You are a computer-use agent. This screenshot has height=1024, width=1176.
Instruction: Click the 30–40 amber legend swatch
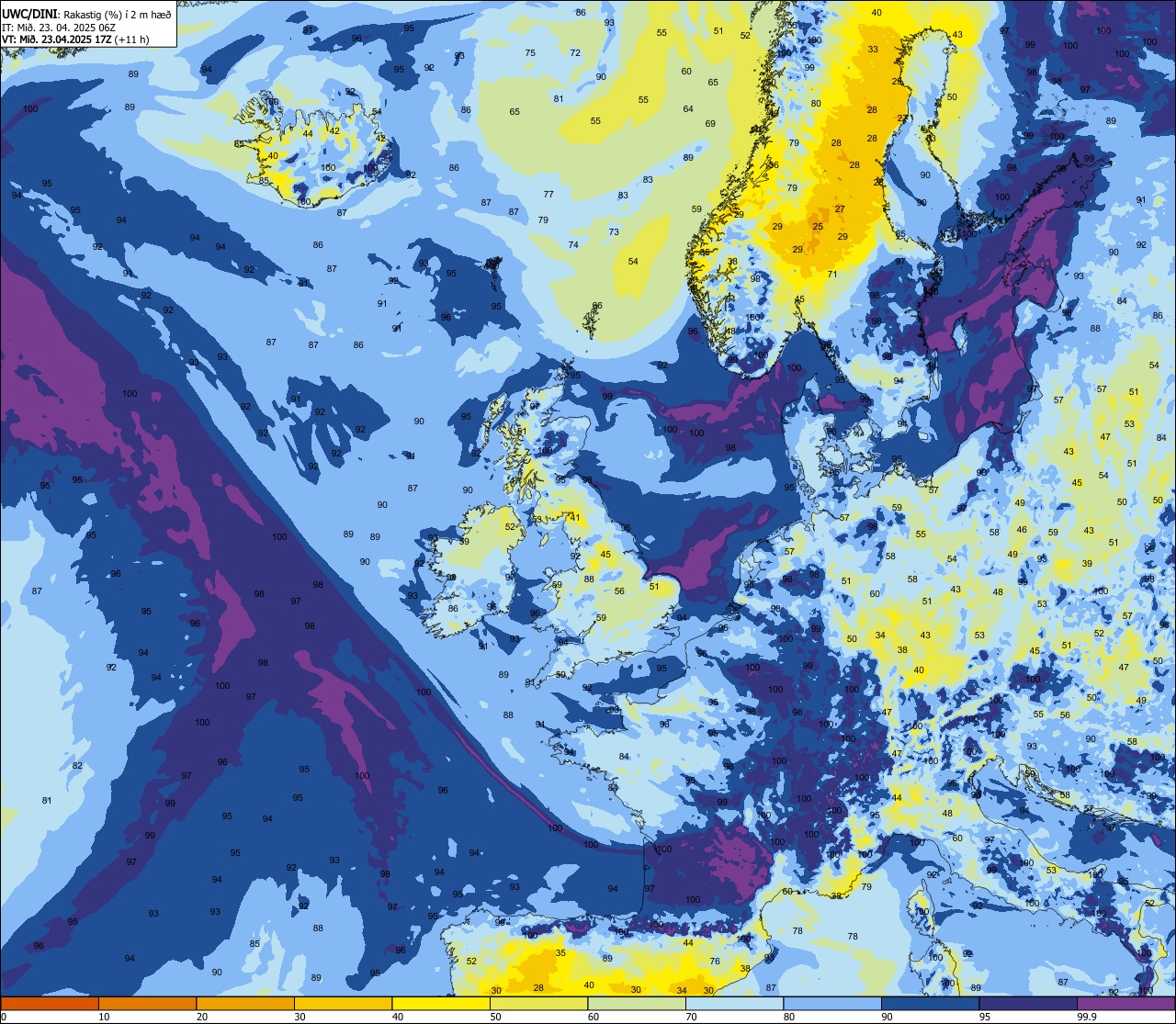click(343, 1003)
